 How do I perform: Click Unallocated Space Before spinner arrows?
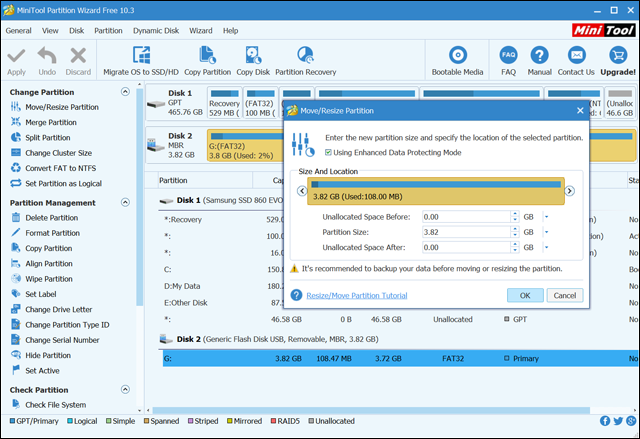(x=515, y=217)
